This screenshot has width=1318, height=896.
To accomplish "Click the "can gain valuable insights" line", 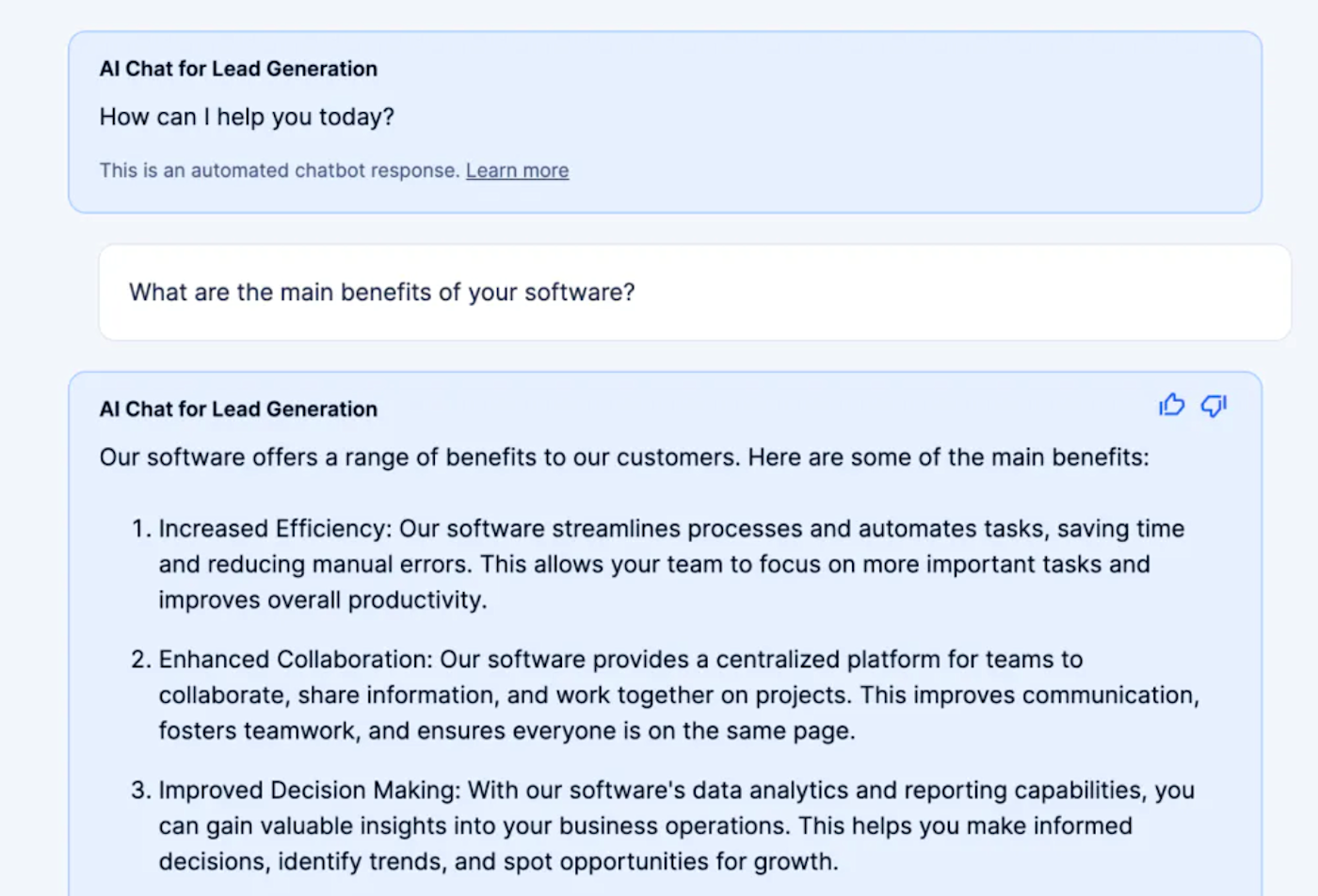I will 644,826.
